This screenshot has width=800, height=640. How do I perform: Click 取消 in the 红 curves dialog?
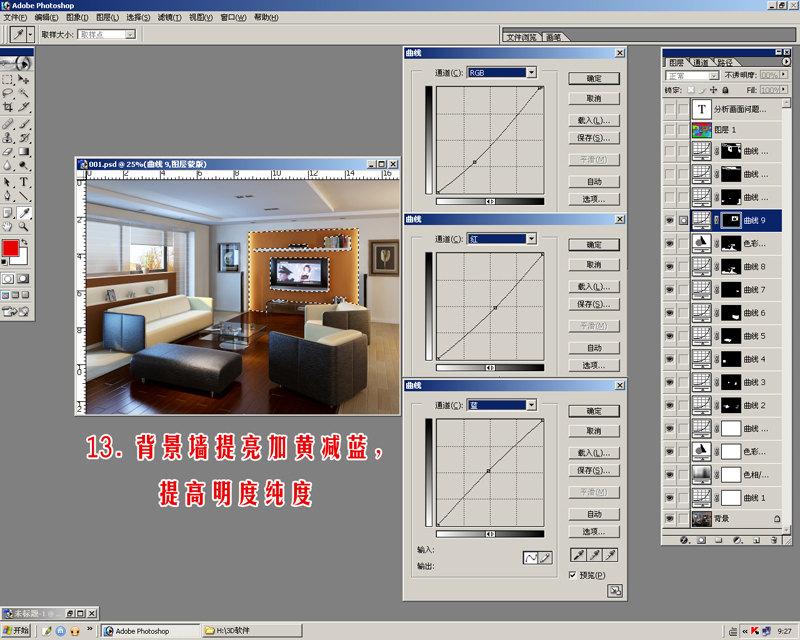tap(594, 264)
